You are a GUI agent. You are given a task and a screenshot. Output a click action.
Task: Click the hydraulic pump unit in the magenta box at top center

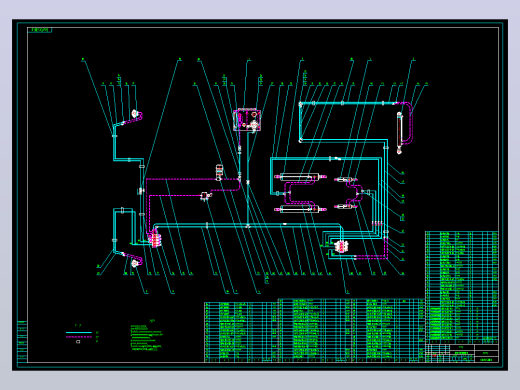(247, 120)
